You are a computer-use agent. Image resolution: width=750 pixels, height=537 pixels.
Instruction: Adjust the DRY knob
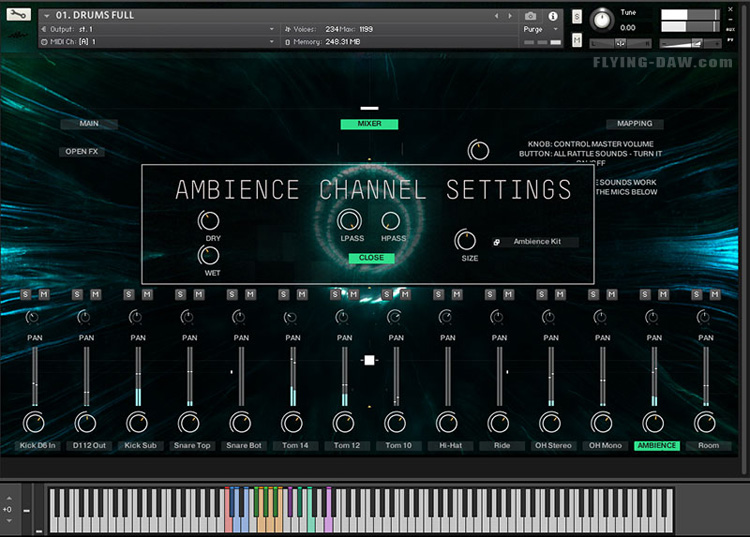pos(209,220)
